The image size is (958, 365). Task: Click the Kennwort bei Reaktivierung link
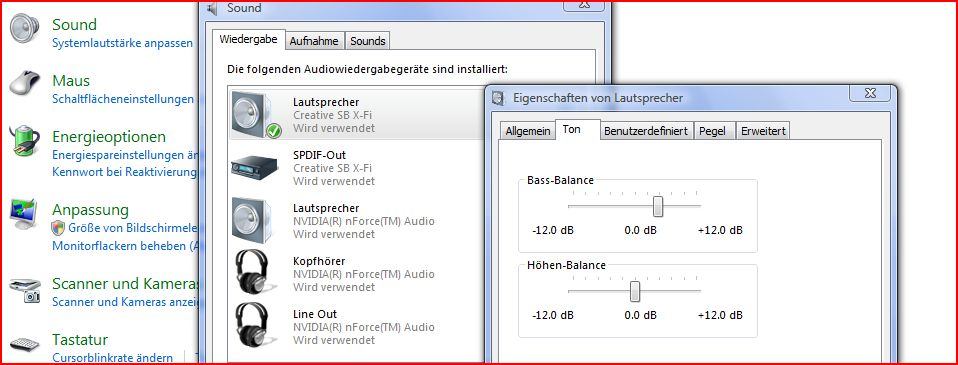pyautogui.click(x=125, y=172)
